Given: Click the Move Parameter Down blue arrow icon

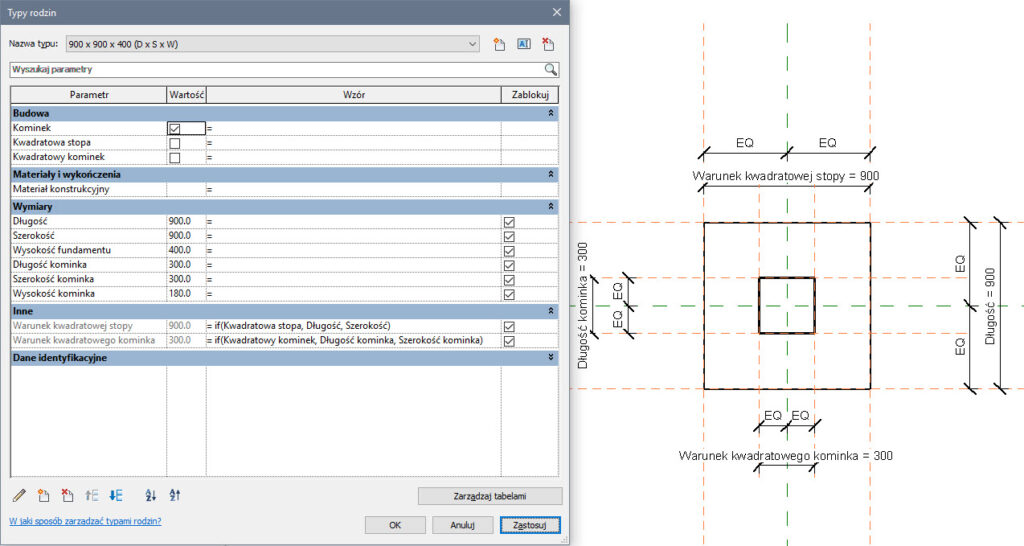Looking at the screenshot, I should (x=115, y=495).
